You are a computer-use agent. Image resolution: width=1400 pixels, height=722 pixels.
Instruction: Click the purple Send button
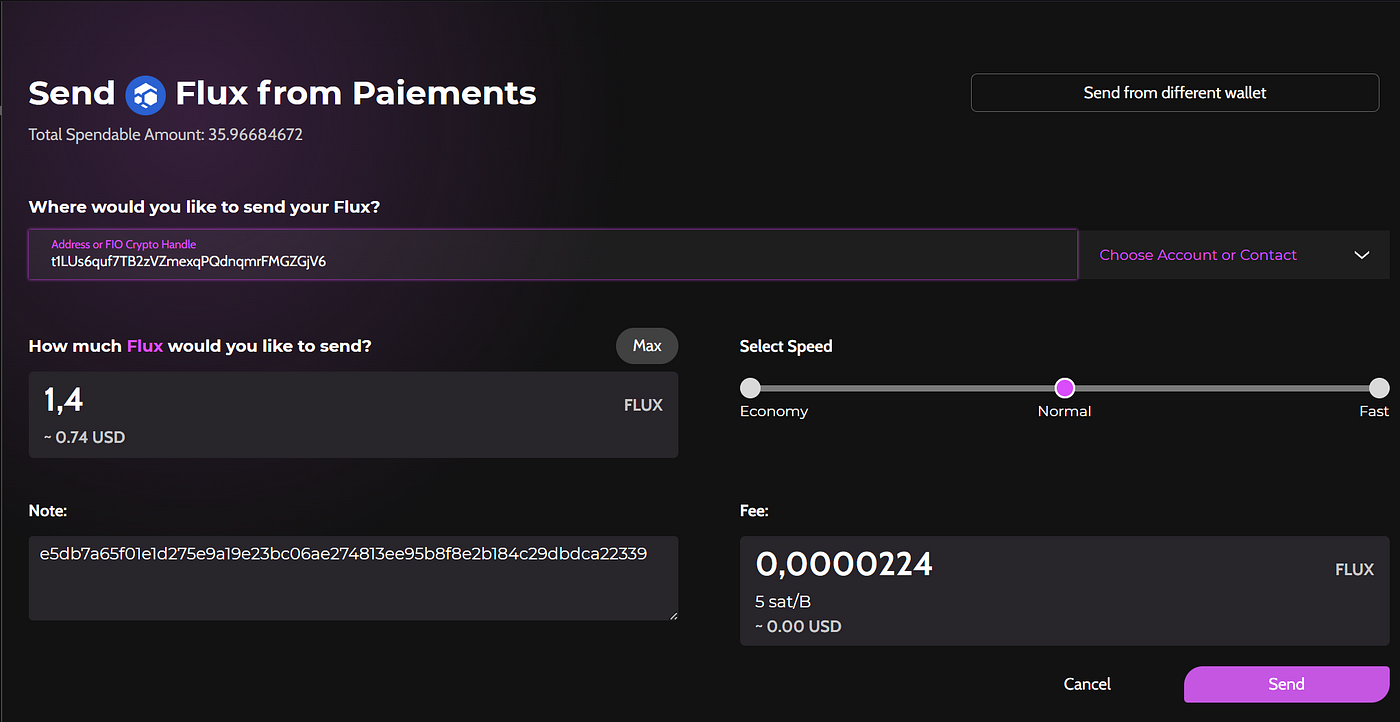pos(1286,684)
